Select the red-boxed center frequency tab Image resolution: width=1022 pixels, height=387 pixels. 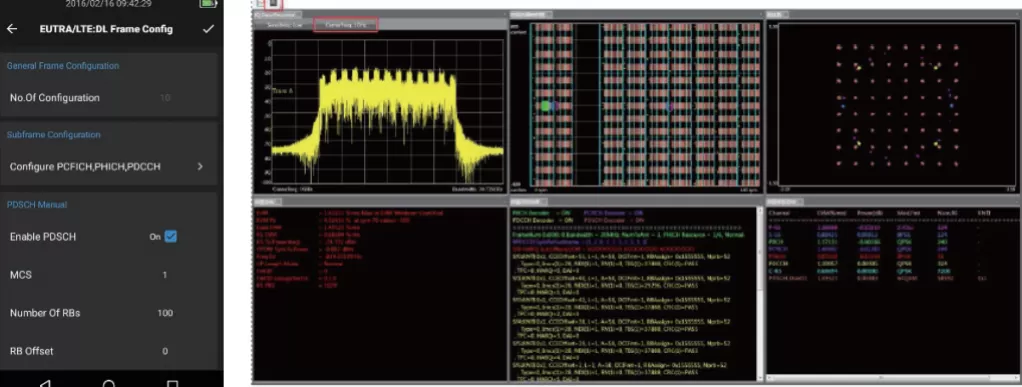345,25
